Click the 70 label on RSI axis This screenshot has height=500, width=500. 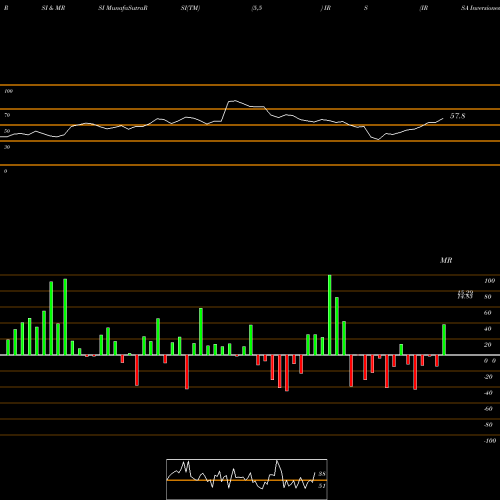7,115
